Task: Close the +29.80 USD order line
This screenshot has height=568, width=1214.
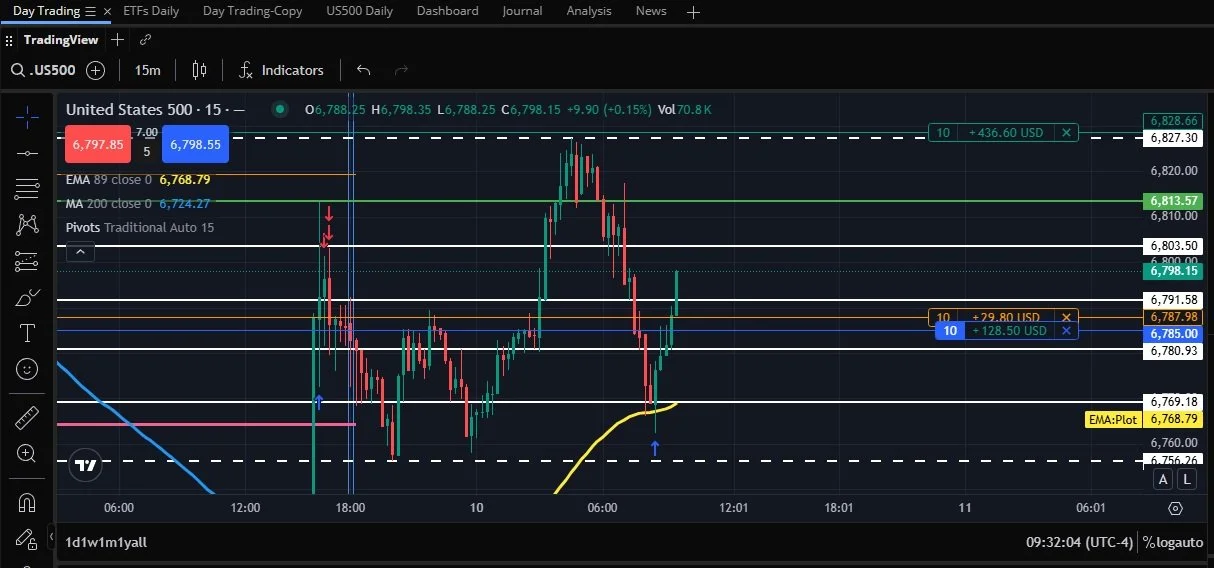Action: click(1066, 318)
